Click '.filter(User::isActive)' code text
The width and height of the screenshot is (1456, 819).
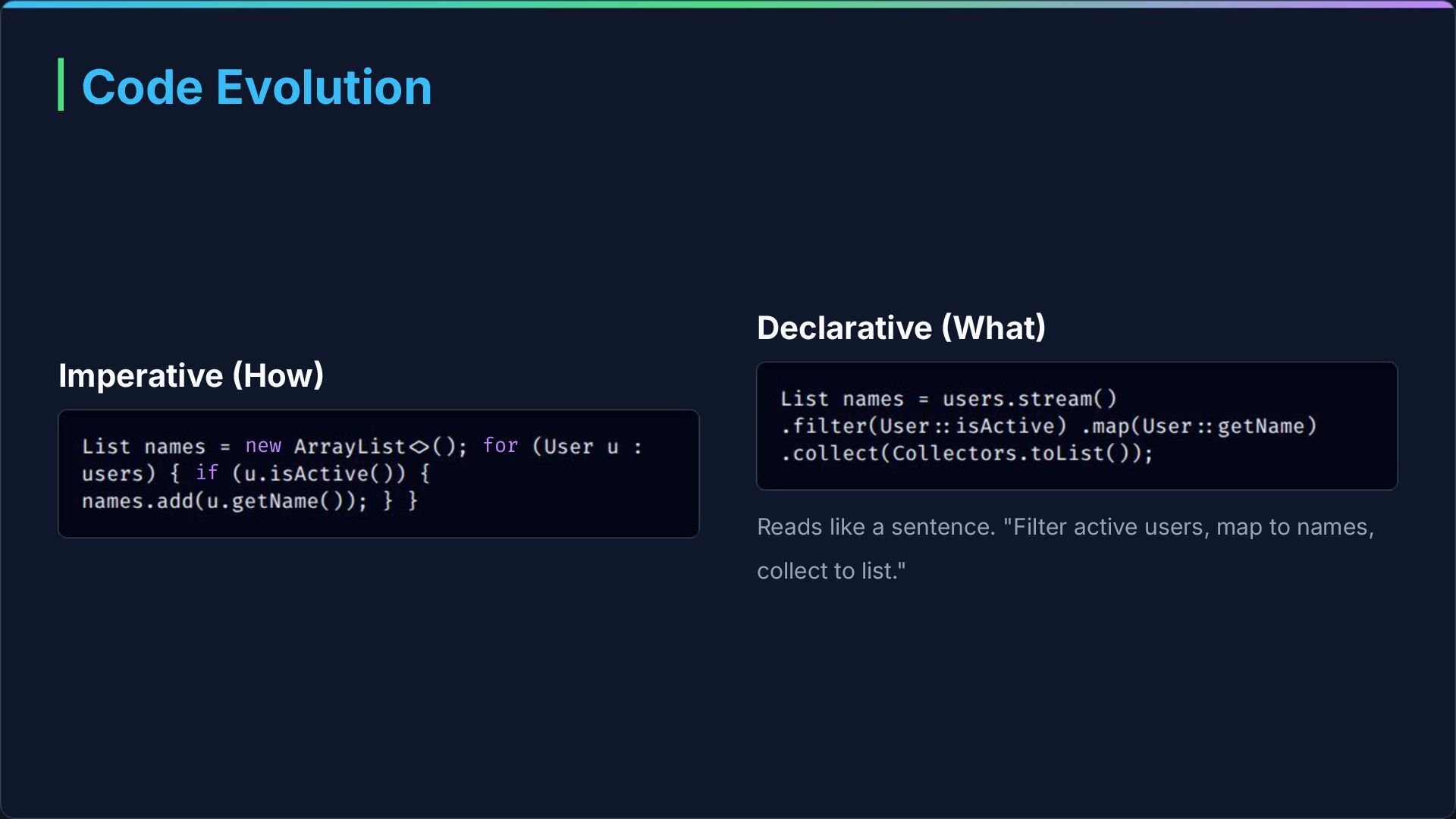(x=924, y=426)
